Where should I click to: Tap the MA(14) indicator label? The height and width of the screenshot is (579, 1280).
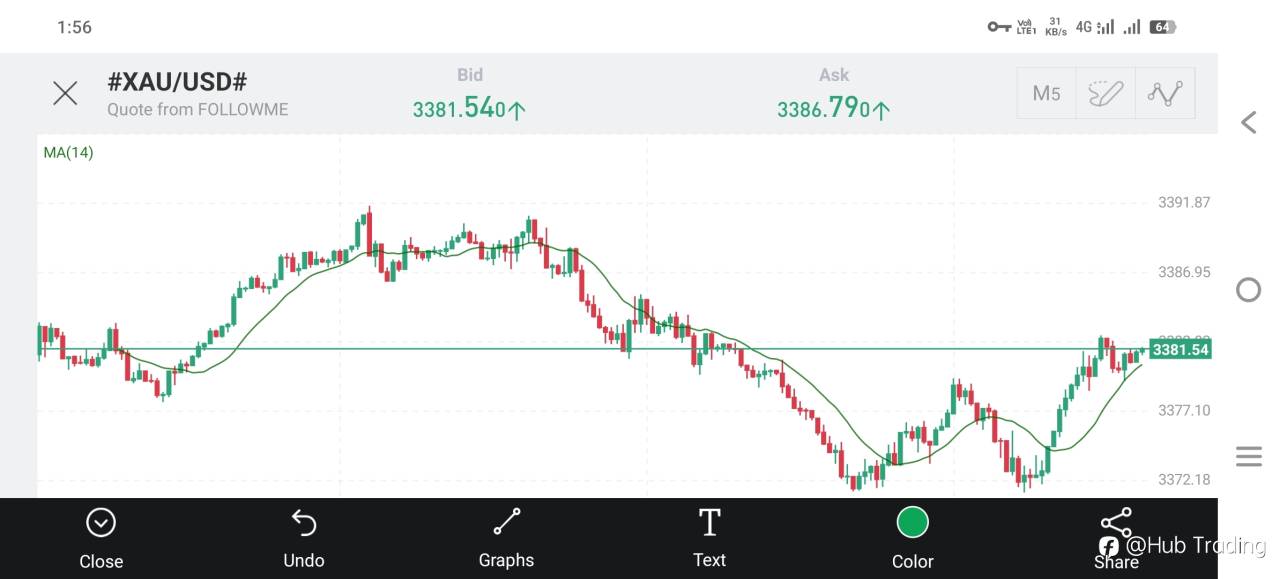point(68,153)
